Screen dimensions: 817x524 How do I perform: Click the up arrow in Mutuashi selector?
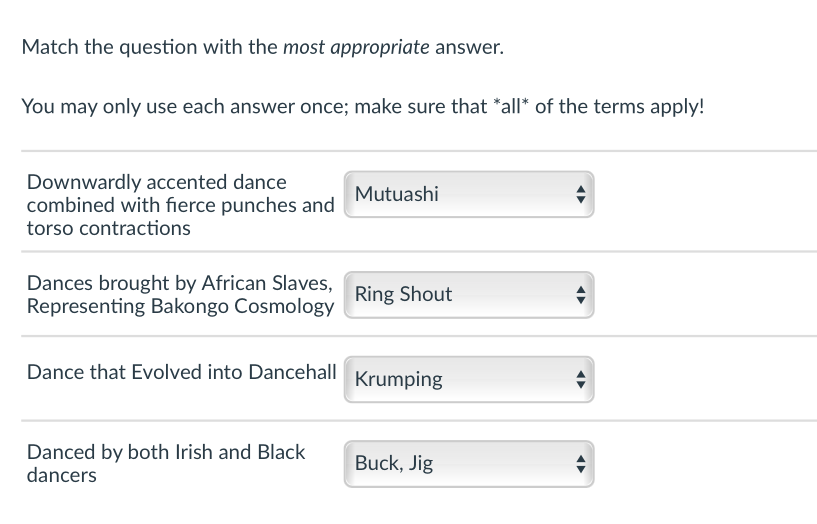coord(581,189)
